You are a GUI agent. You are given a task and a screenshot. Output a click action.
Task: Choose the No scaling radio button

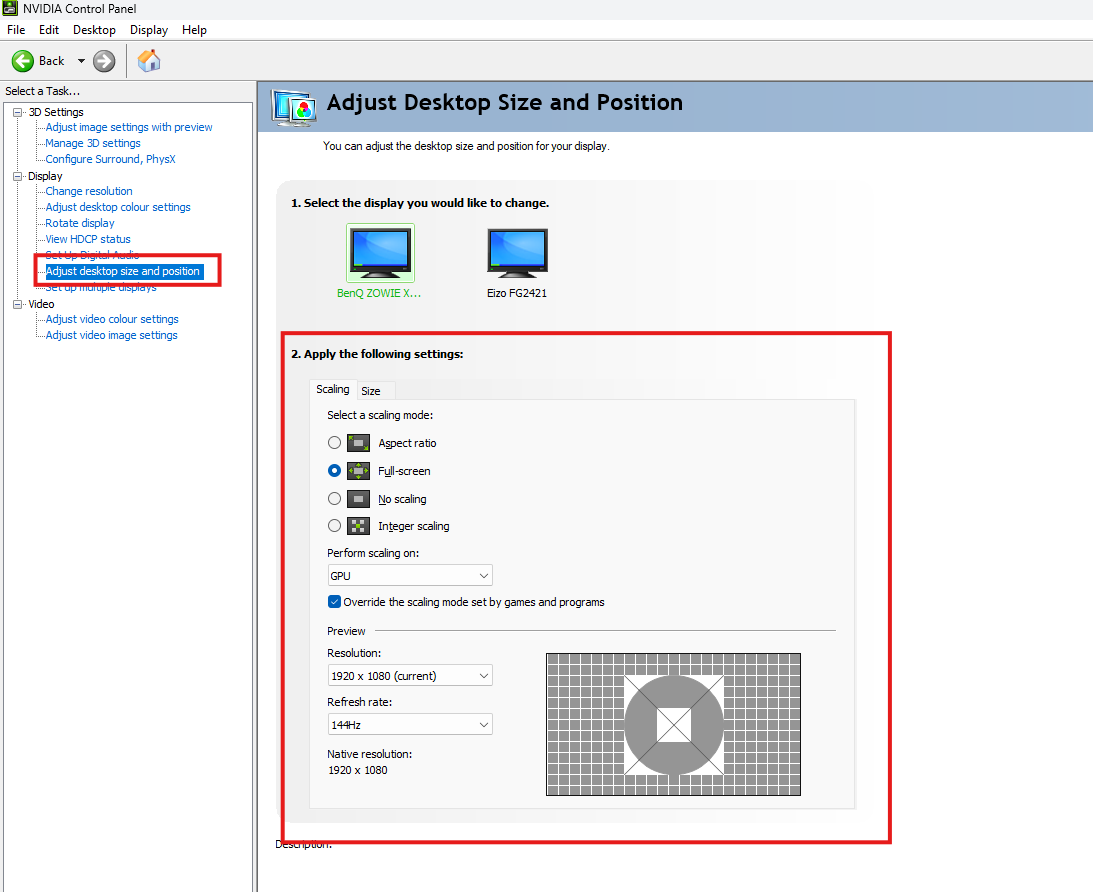[x=335, y=498]
